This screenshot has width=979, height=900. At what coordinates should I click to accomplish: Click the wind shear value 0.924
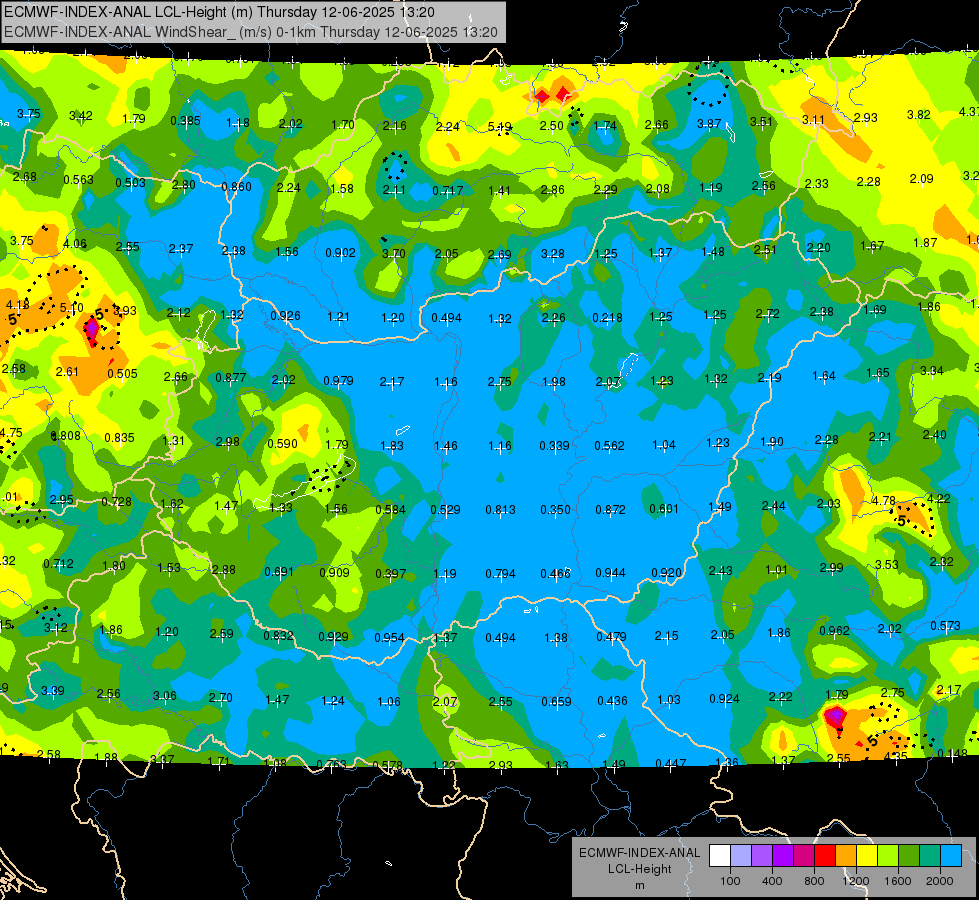point(724,698)
